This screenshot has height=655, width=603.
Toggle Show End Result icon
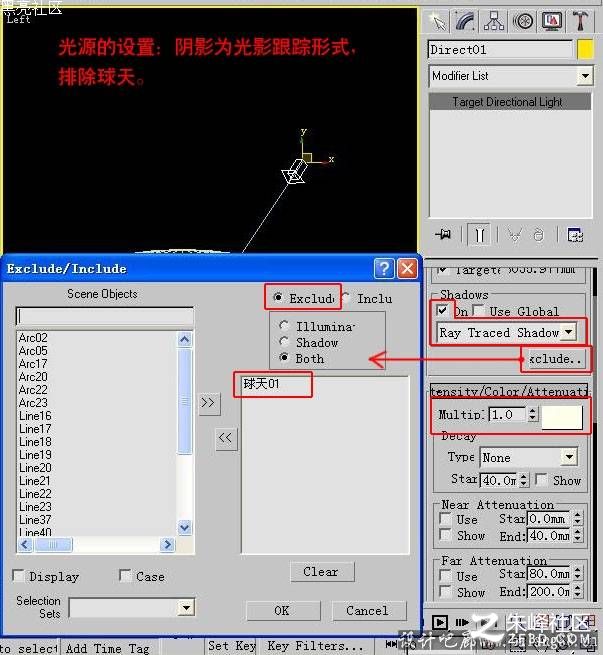pyautogui.click(x=479, y=235)
